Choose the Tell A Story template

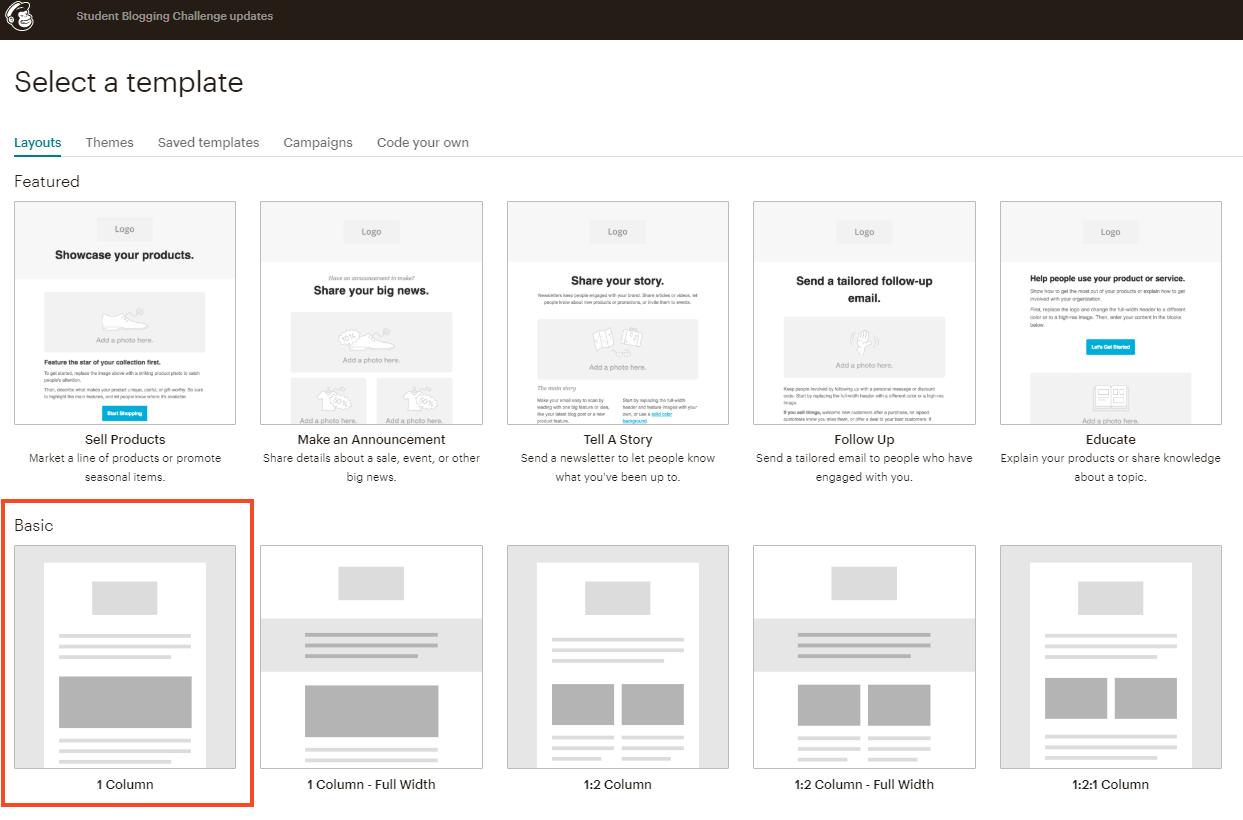[x=617, y=313]
